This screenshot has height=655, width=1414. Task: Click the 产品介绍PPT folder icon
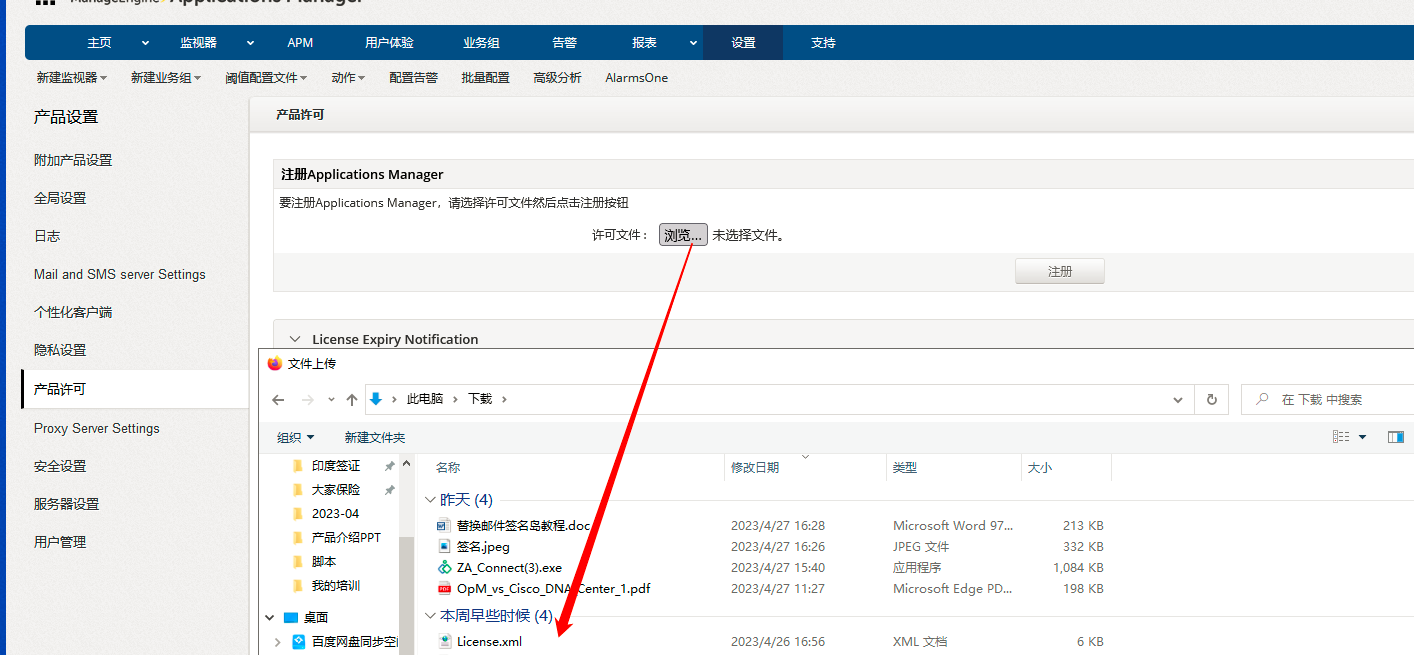pyautogui.click(x=297, y=538)
